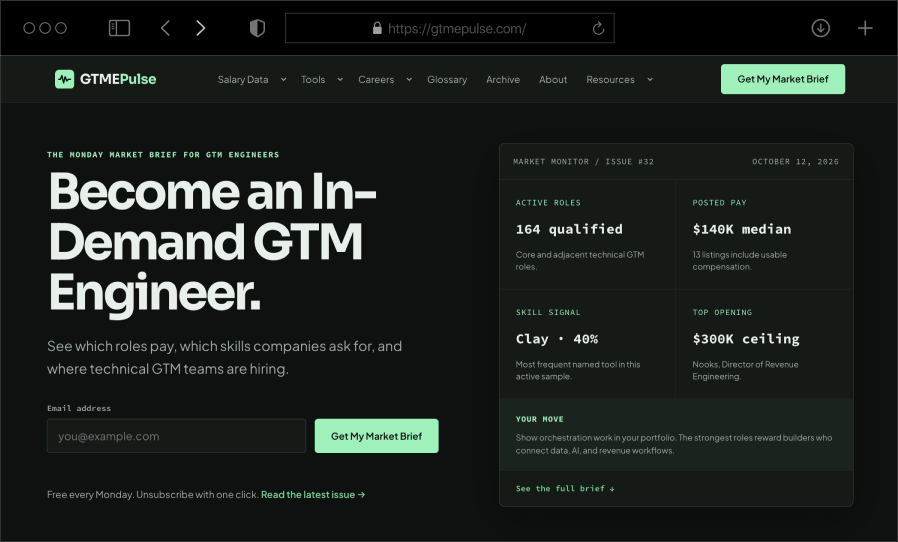Open the Tools nav item
This screenshot has width=898, height=542.
(x=313, y=80)
